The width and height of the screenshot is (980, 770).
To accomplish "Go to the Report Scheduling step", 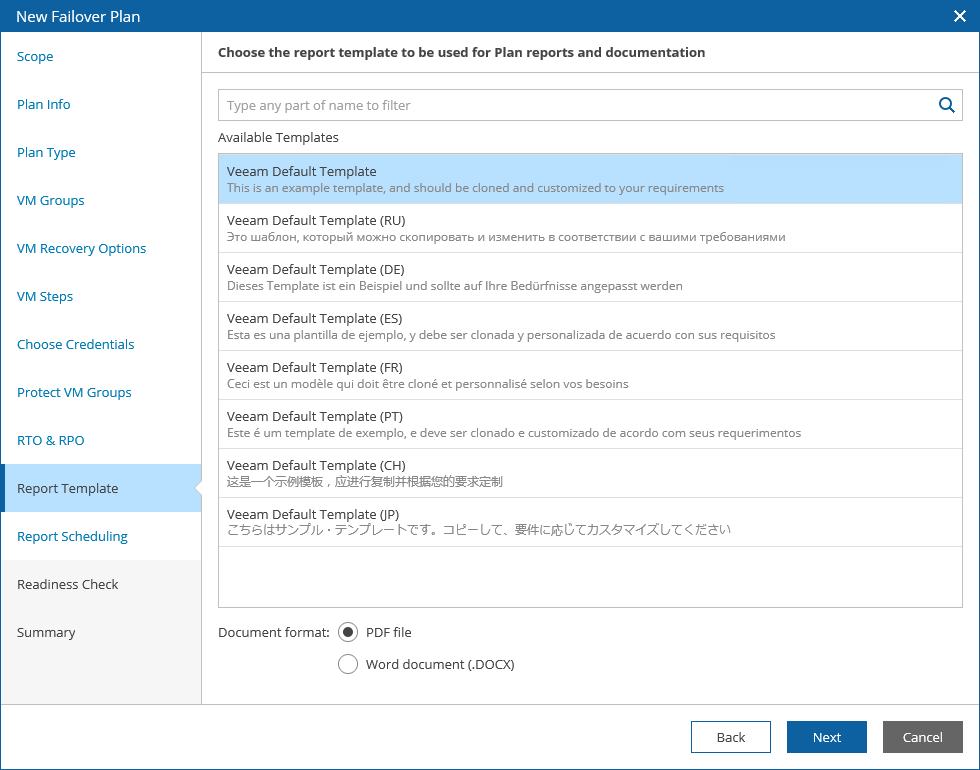I will pyautogui.click(x=73, y=537).
